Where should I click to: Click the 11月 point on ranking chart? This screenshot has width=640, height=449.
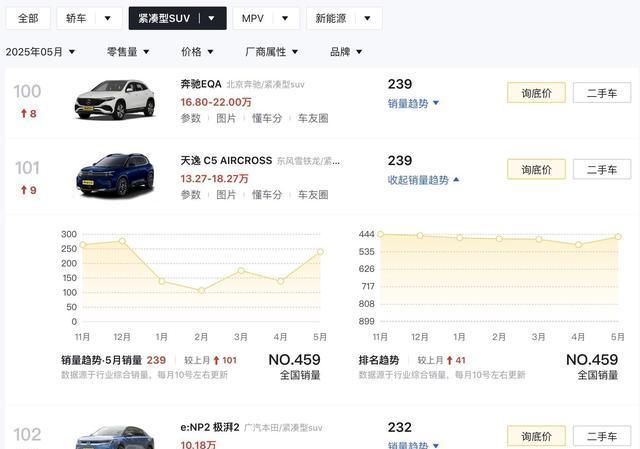pos(380,234)
